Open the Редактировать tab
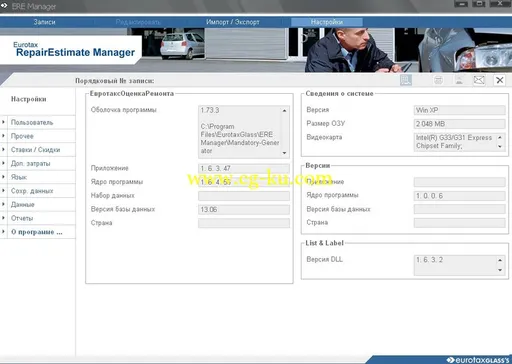 coord(138,22)
